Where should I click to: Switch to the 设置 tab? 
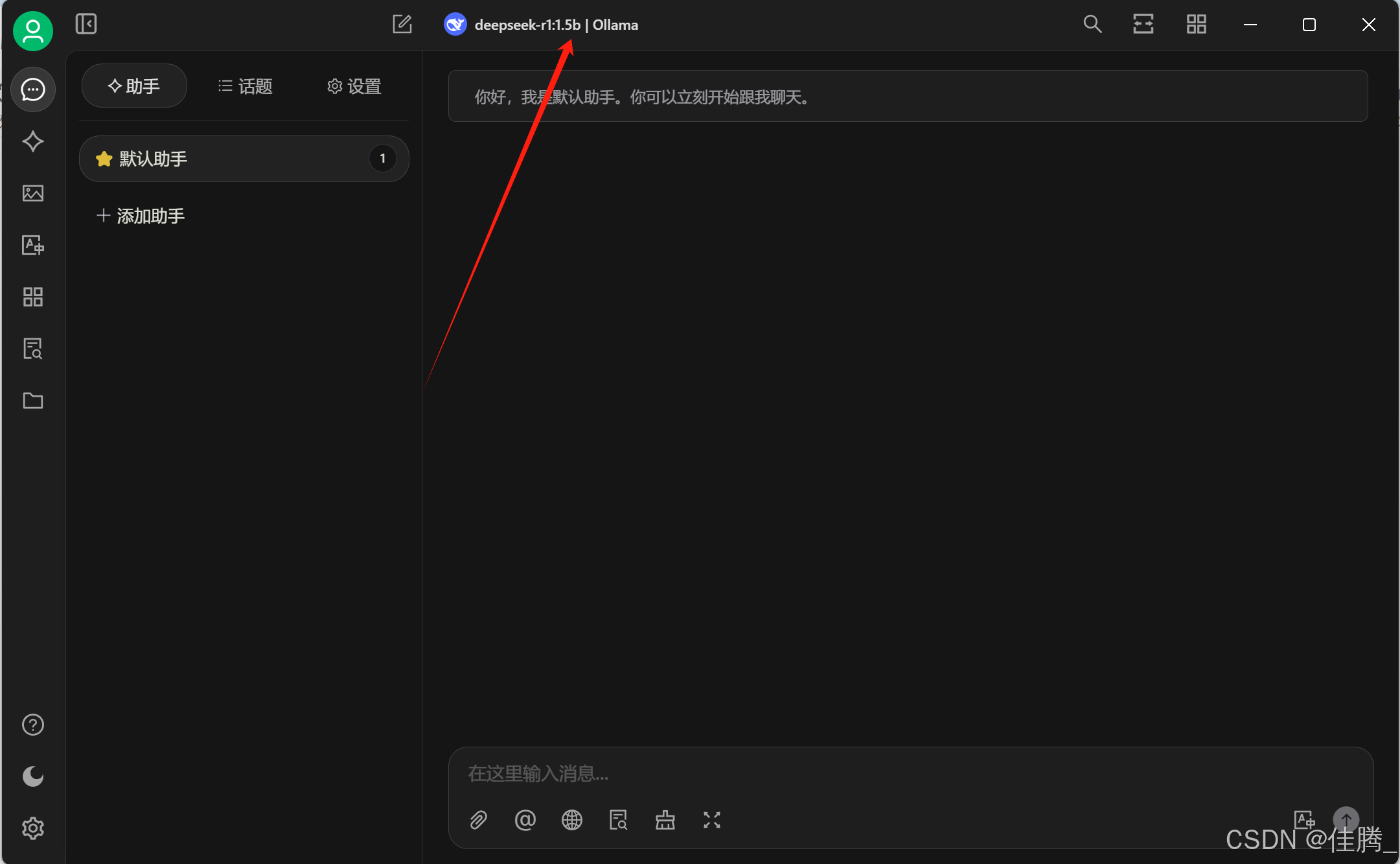(354, 86)
